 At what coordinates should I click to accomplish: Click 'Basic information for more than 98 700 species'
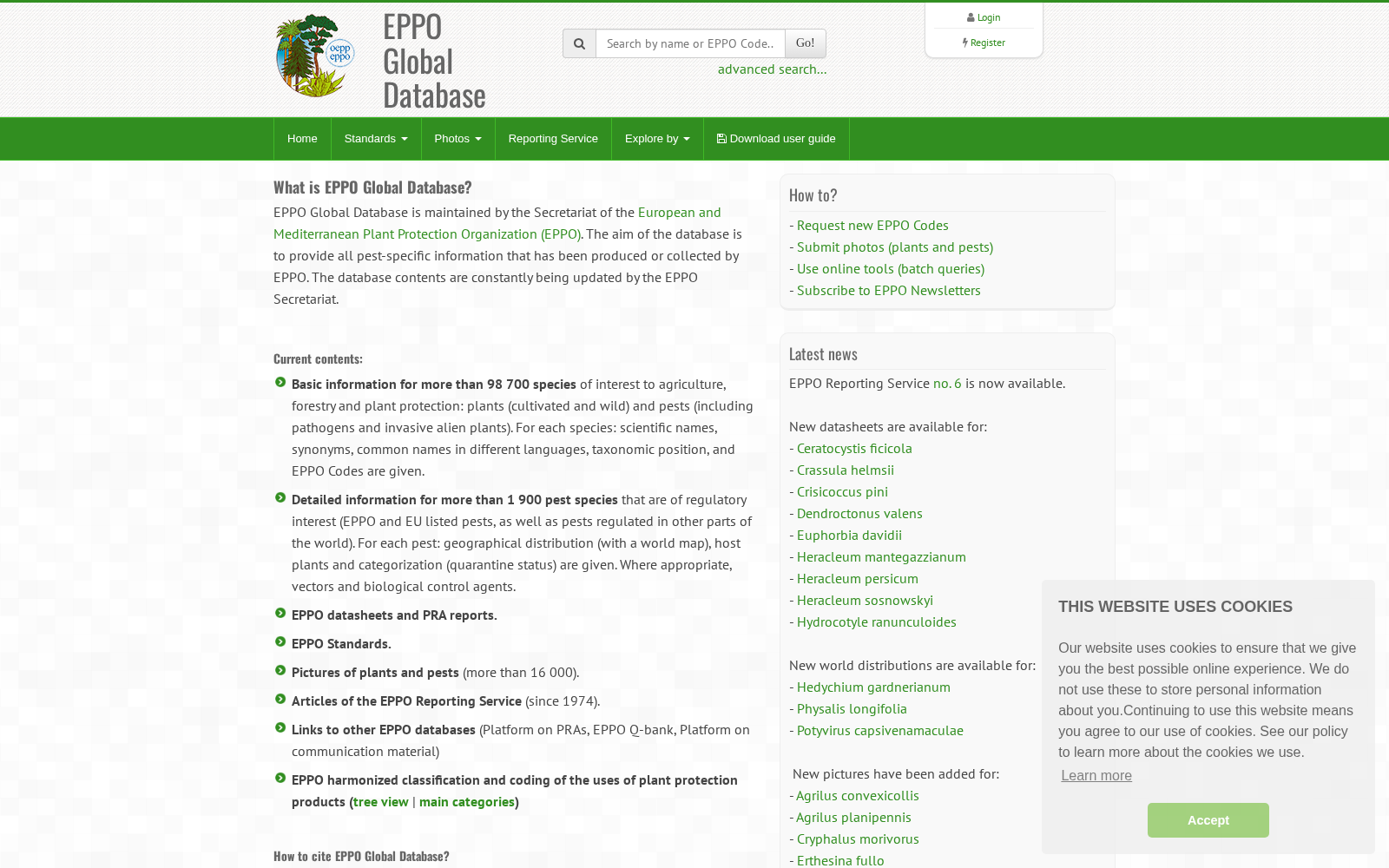(434, 384)
